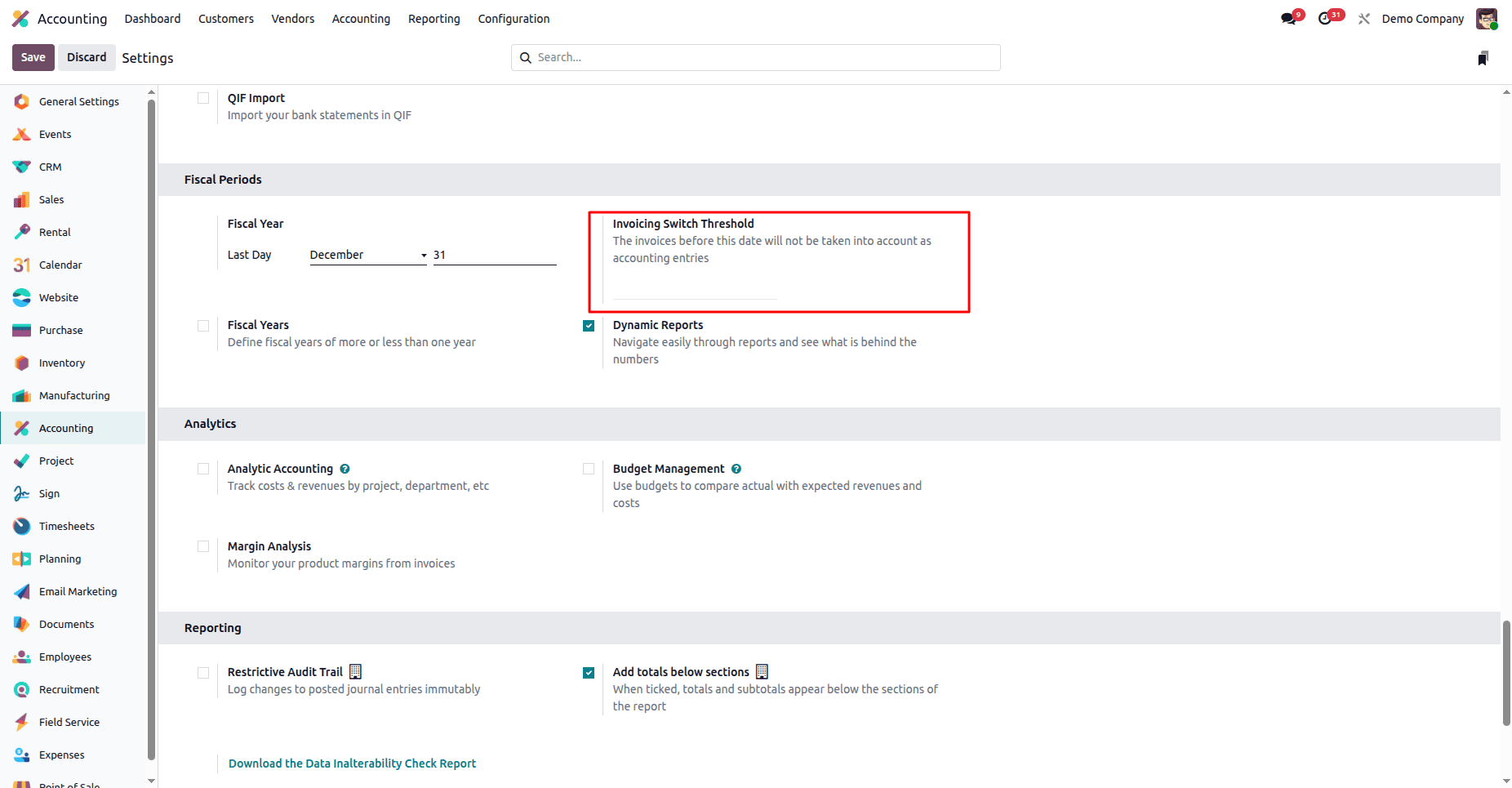Click the Budget Management help question icon
Image resolution: width=1512 pixels, height=788 pixels.
[x=736, y=469]
